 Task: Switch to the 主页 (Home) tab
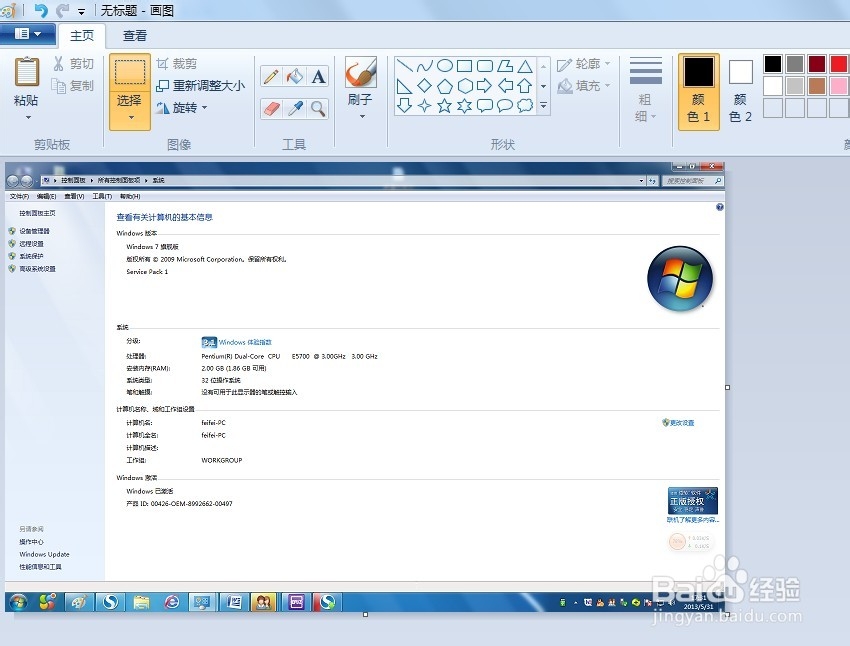(x=82, y=36)
